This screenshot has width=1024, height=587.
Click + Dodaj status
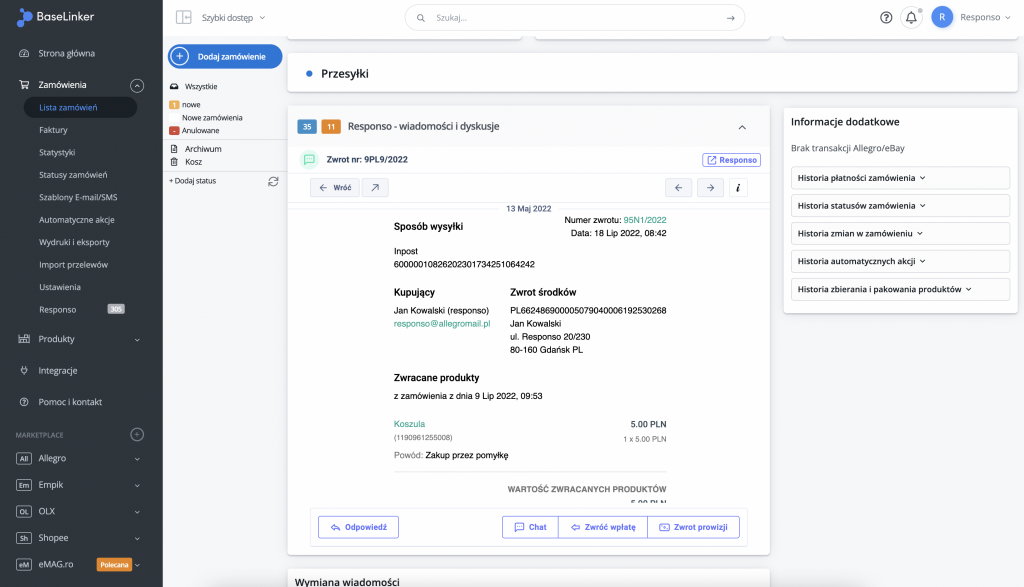[x=193, y=181]
